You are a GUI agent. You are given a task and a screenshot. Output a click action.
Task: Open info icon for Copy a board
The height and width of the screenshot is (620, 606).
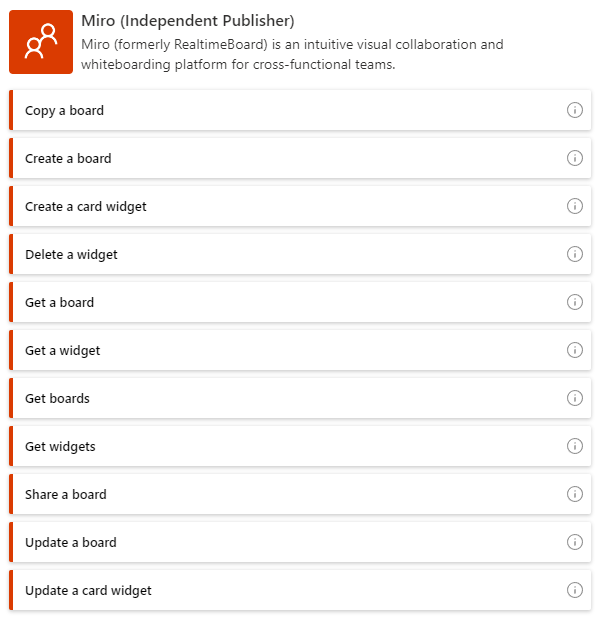click(x=574, y=110)
